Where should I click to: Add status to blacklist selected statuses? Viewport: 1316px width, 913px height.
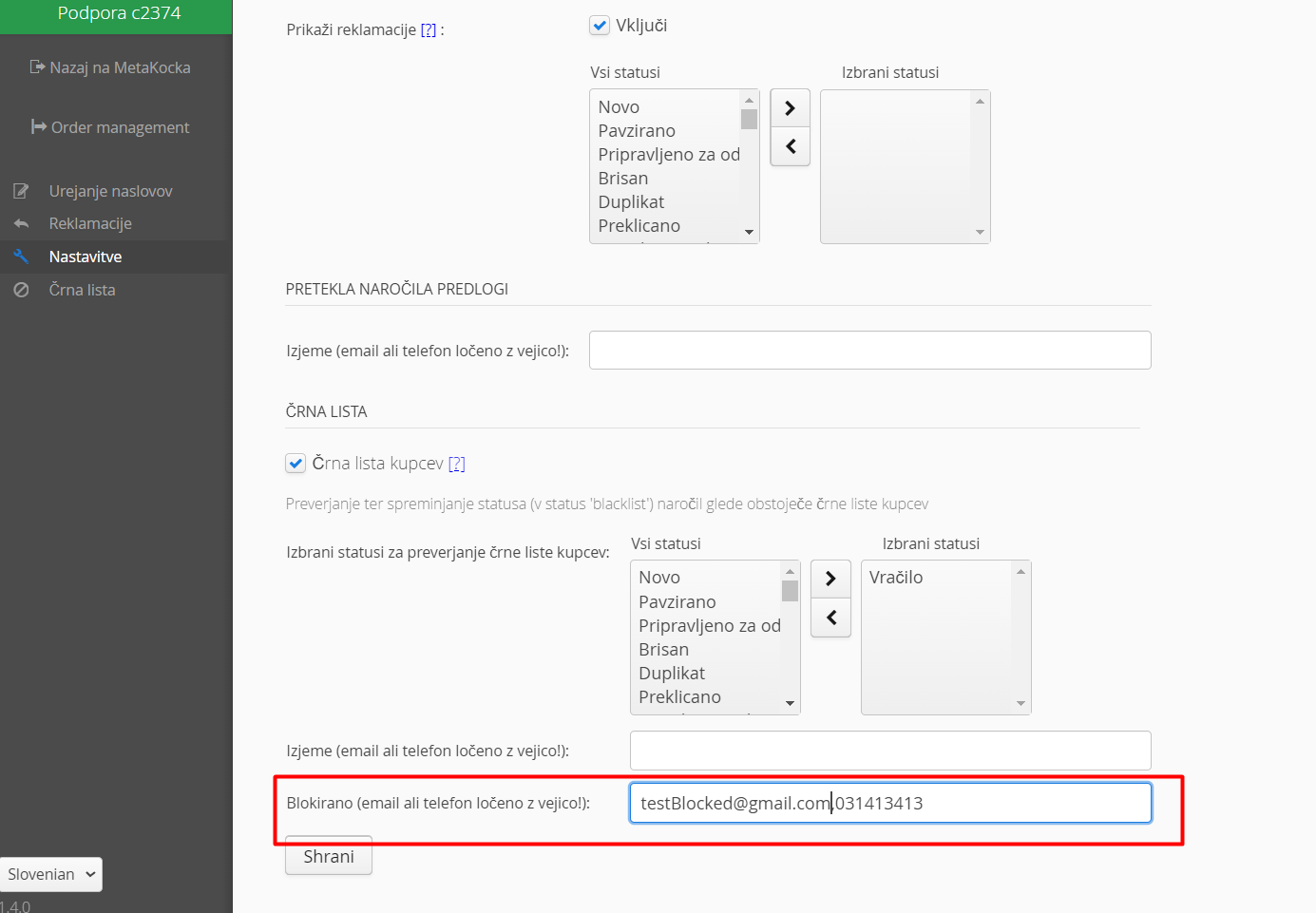pos(830,579)
